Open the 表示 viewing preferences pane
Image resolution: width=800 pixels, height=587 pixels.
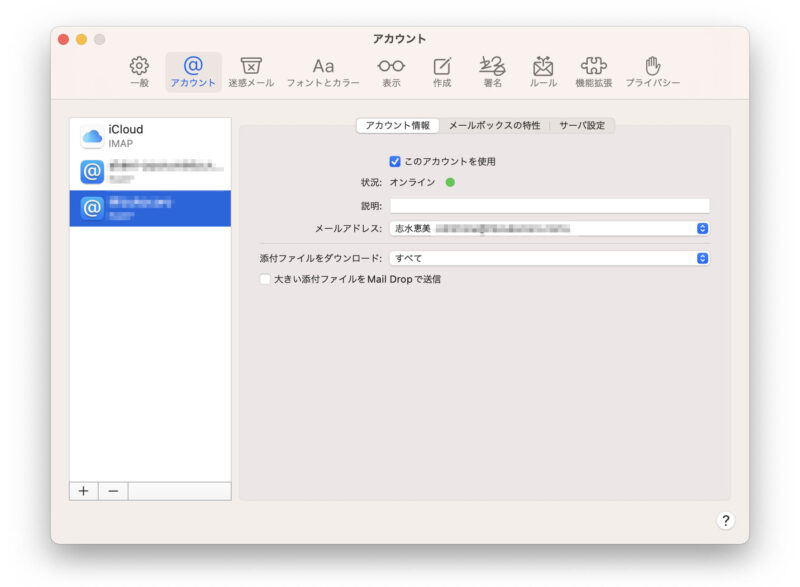[391, 72]
